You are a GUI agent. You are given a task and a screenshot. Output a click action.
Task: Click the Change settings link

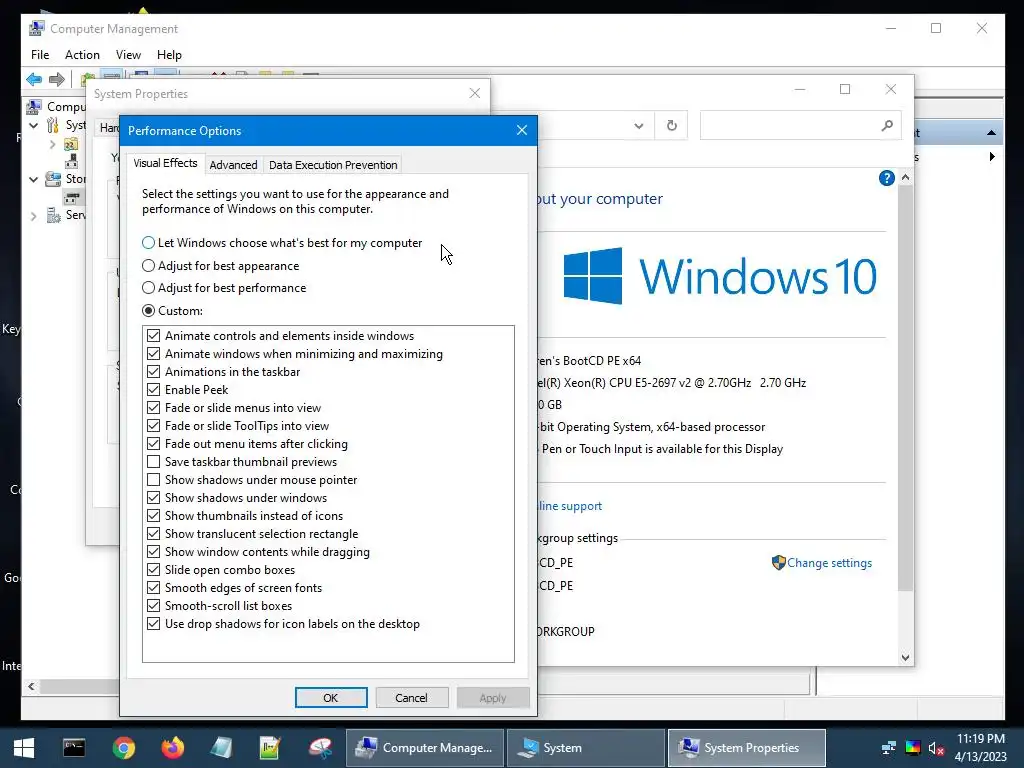click(829, 563)
